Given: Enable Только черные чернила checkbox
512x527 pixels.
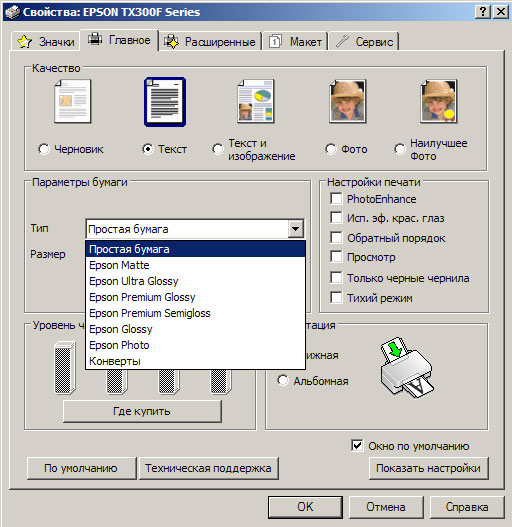Looking at the screenshot, I should 336,277.
